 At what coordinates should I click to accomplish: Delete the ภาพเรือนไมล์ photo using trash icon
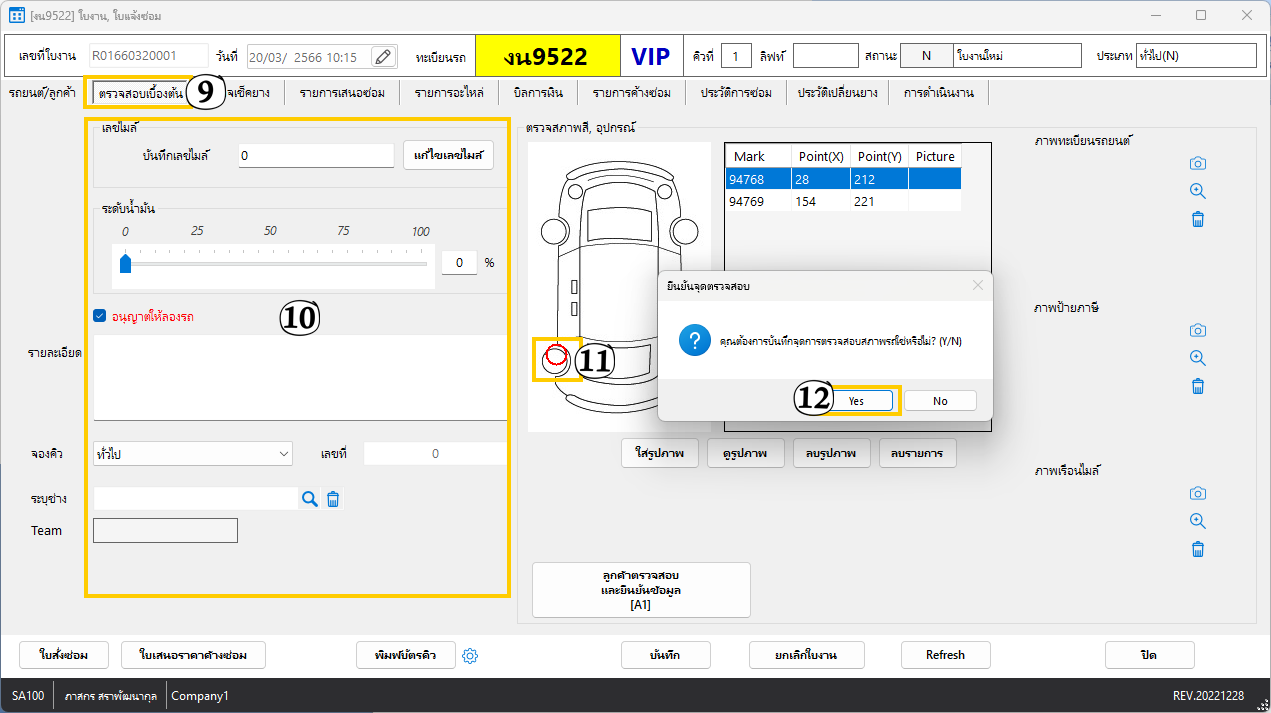click(1197, 549)
